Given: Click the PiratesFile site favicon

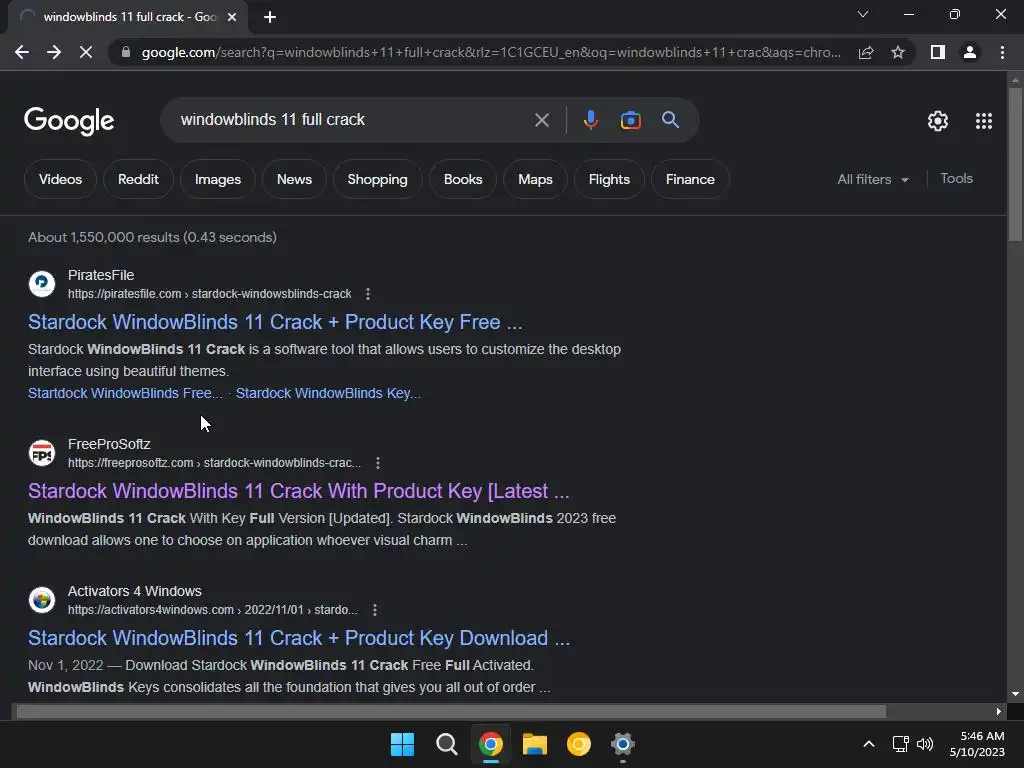Looking at the screenshot, I should 42,283.
